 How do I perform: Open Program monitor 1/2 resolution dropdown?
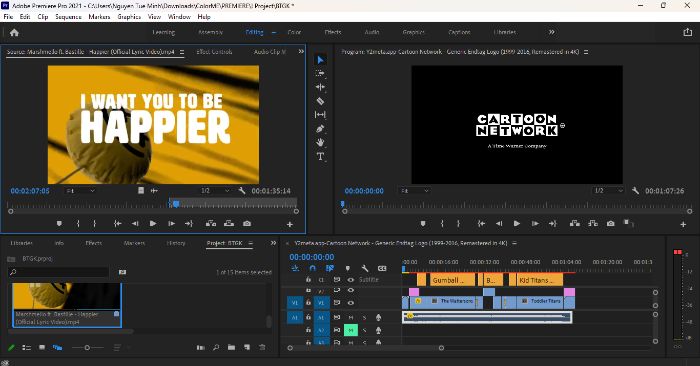pos(608,191)
